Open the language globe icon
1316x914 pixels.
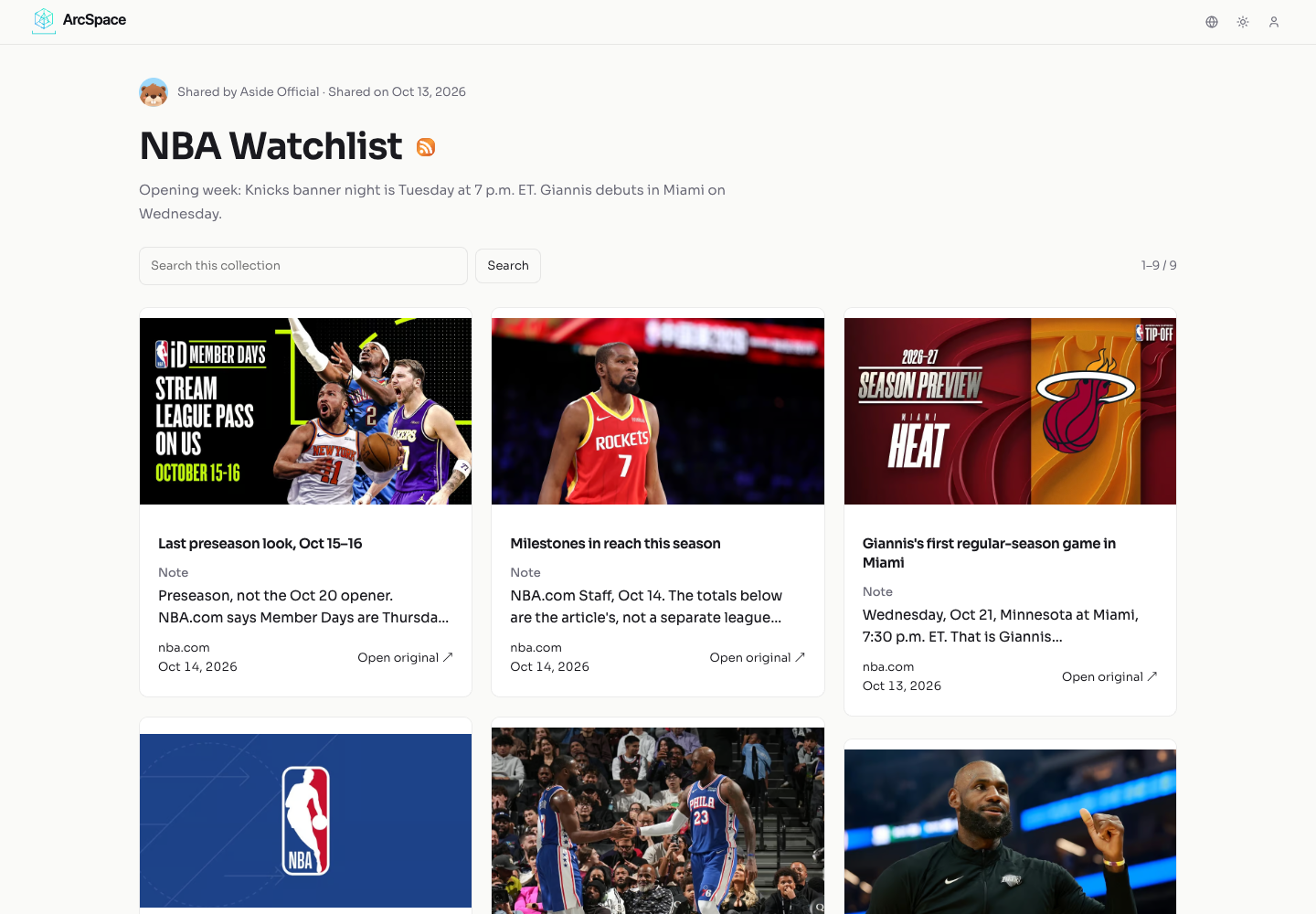(1212, 22)
